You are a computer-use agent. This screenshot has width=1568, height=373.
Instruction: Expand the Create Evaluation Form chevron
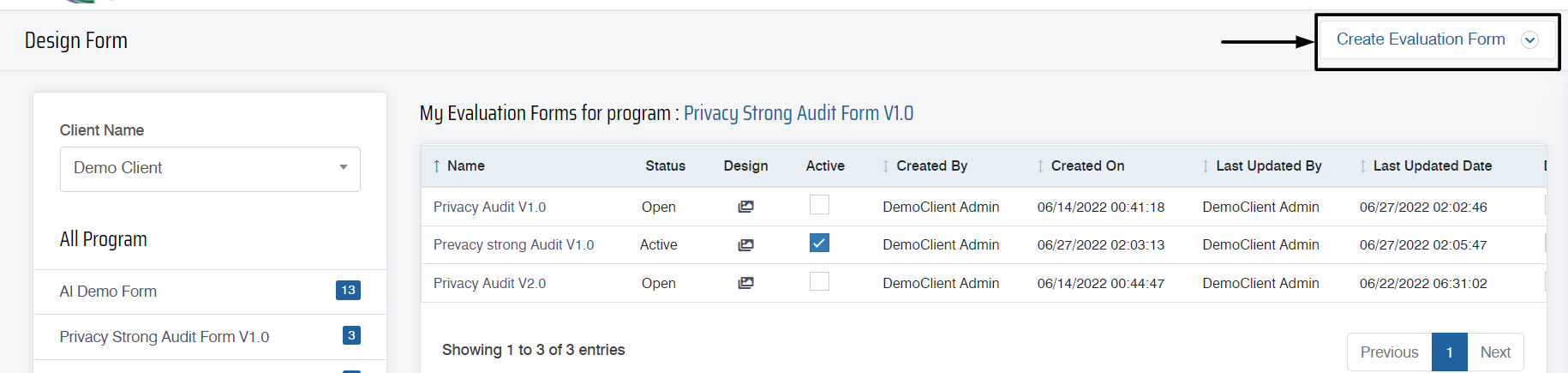click(1529, 40)
